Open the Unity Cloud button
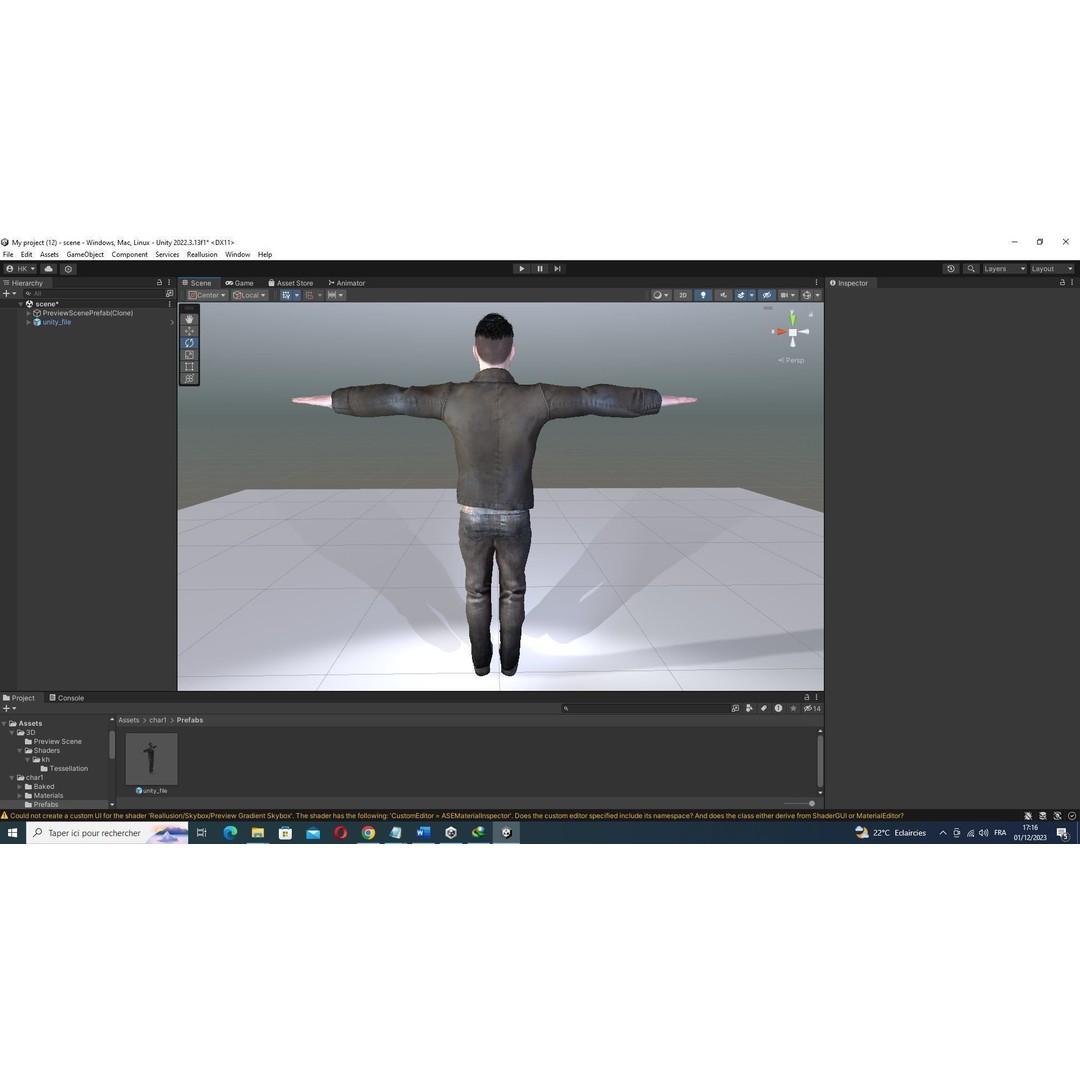This screenshot has height=1080, width=1080. pyautogui.click(x=48, y=269)
